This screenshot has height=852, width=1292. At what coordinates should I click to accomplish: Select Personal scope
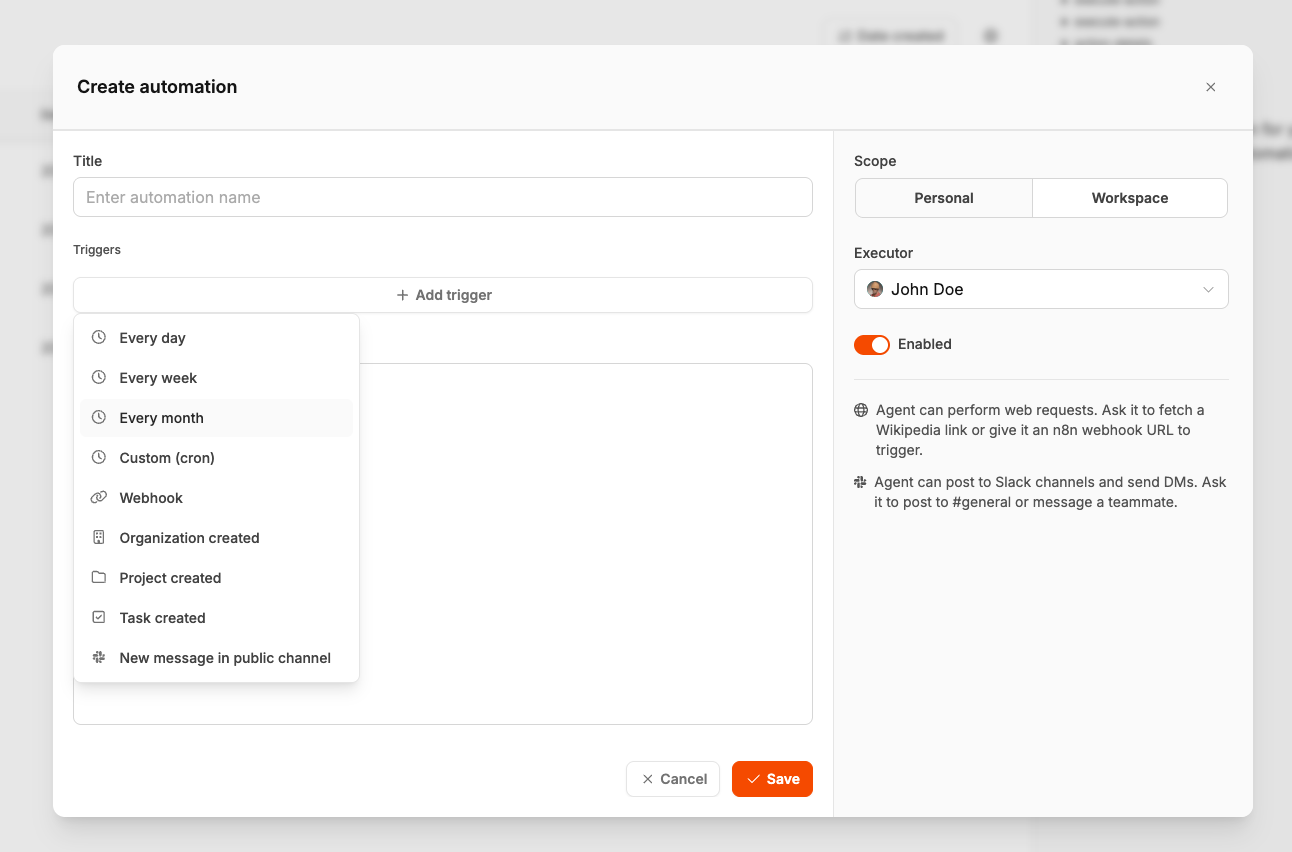click(x=944, y=198)
